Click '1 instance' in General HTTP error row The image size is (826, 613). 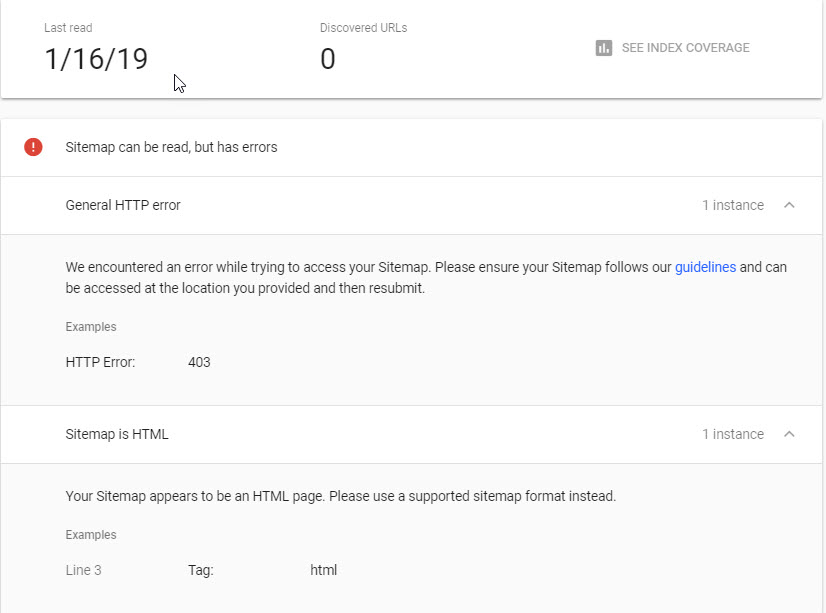[733, 205]
